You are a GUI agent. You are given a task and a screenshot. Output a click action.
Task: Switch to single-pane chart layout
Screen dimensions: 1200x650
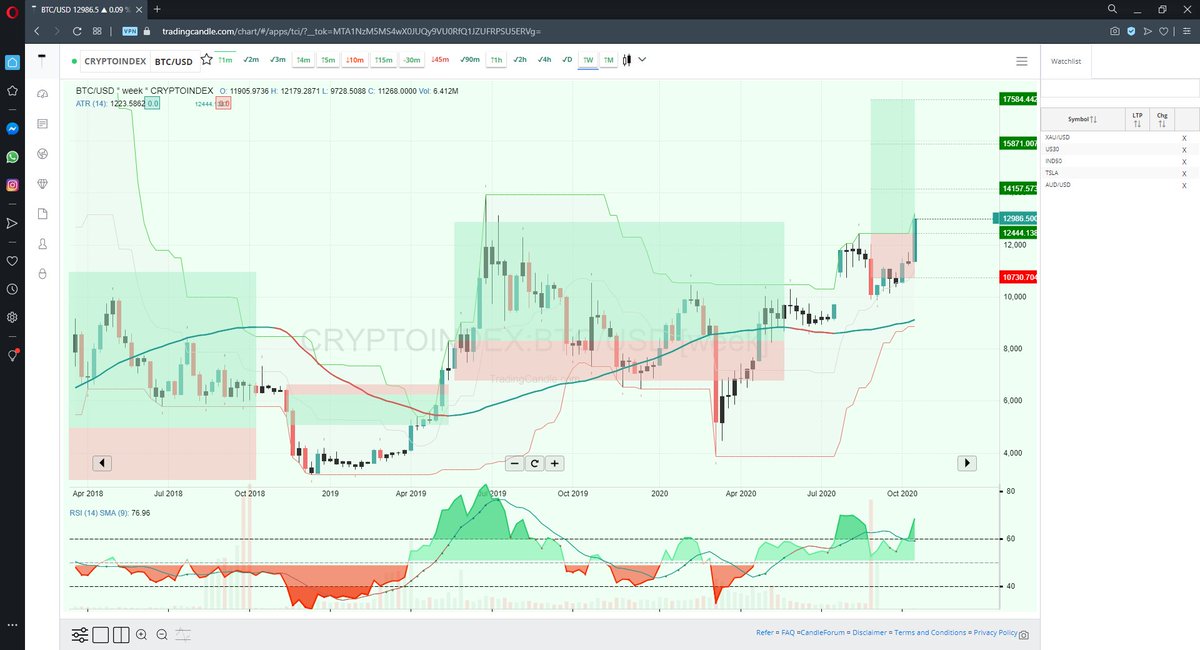tap(102, 634)
